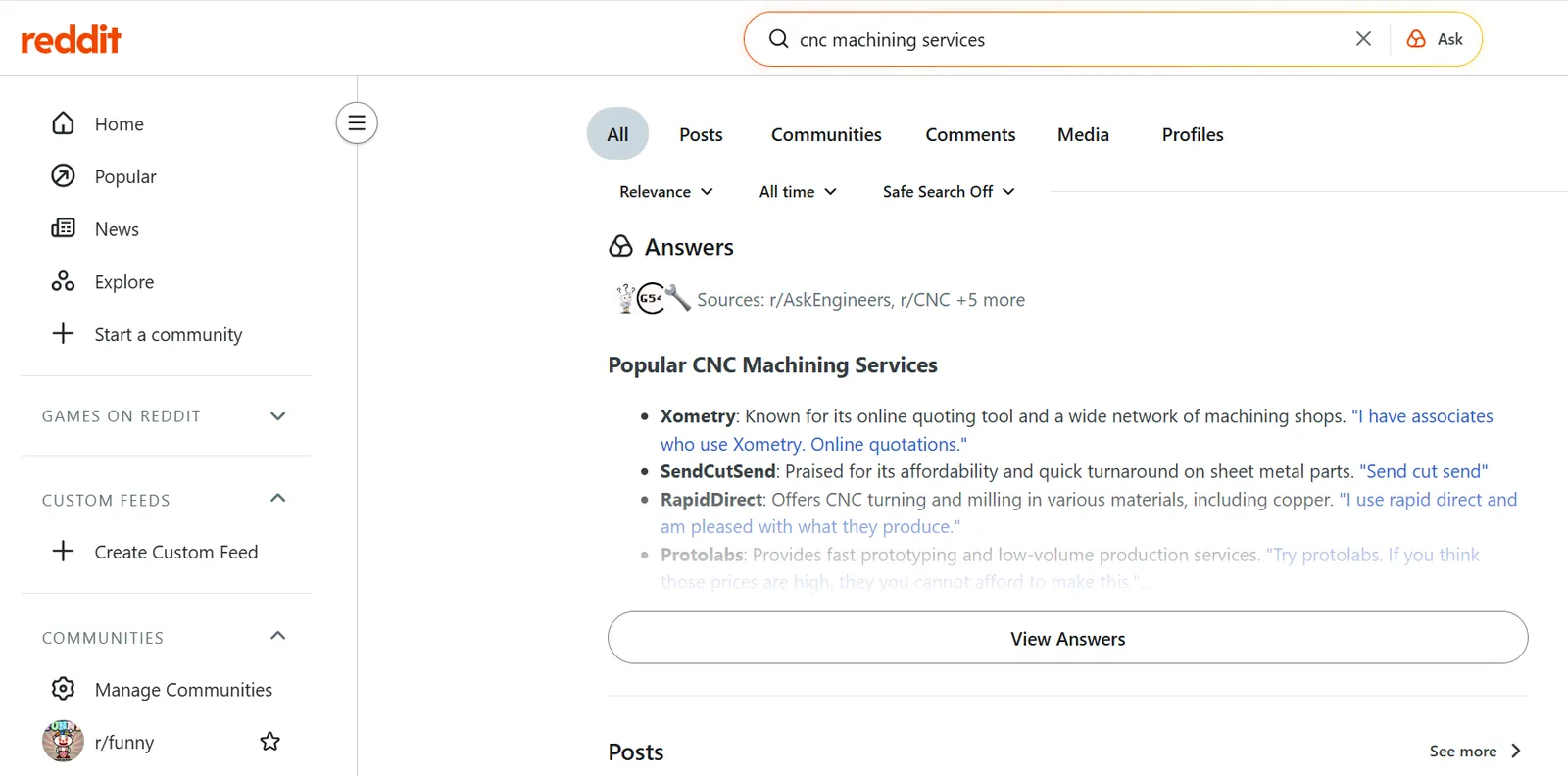Clear the search query with X icon
Image resolution: width=1568 pixels, height=776 pixels.
[x=1363, y=39]
